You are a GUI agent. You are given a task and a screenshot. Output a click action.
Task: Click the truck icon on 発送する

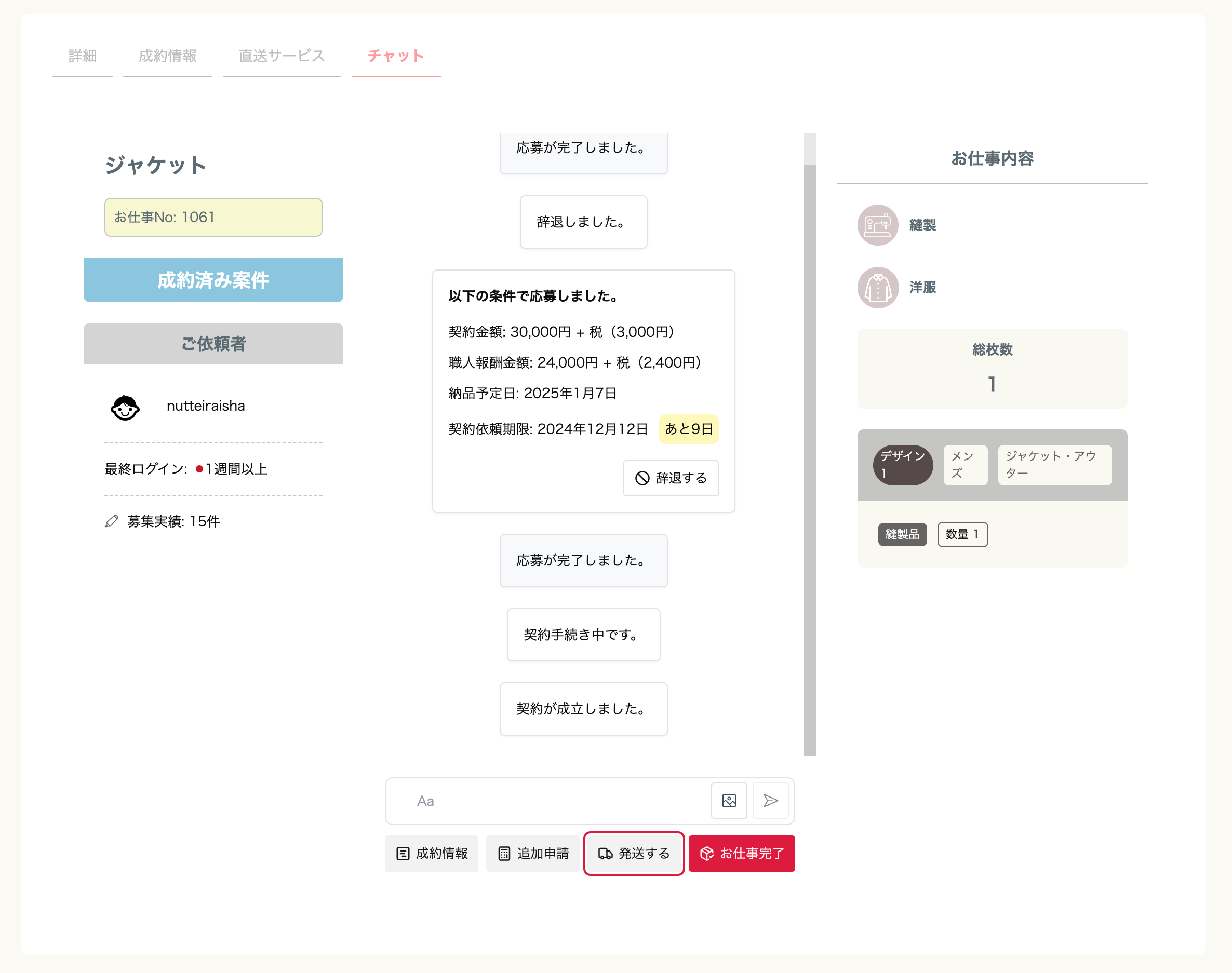click(605, 854)
